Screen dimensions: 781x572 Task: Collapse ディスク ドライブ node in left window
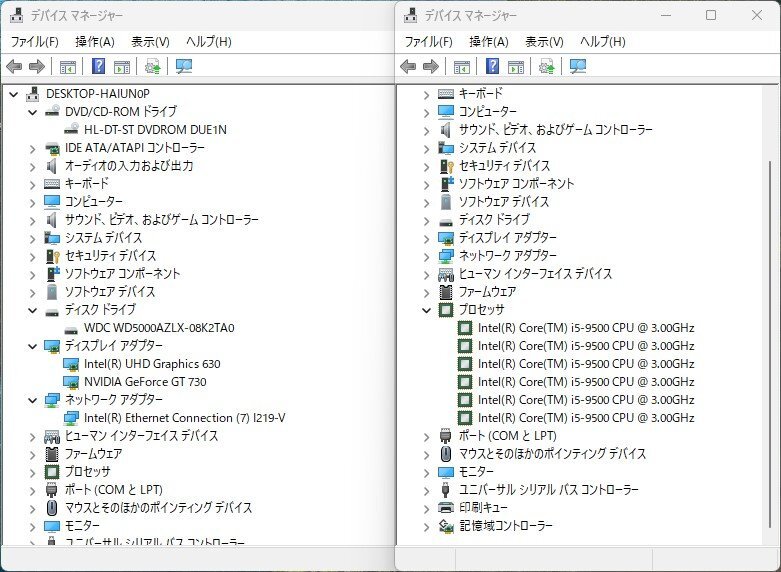32,310
